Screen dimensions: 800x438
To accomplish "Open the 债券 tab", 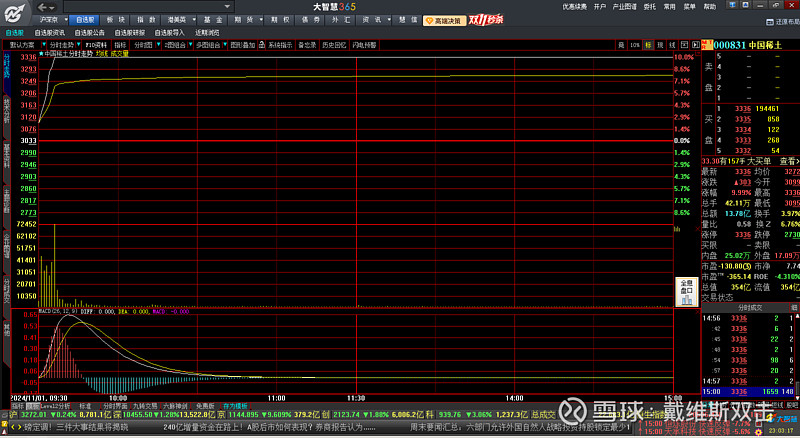I will (311, 20).
